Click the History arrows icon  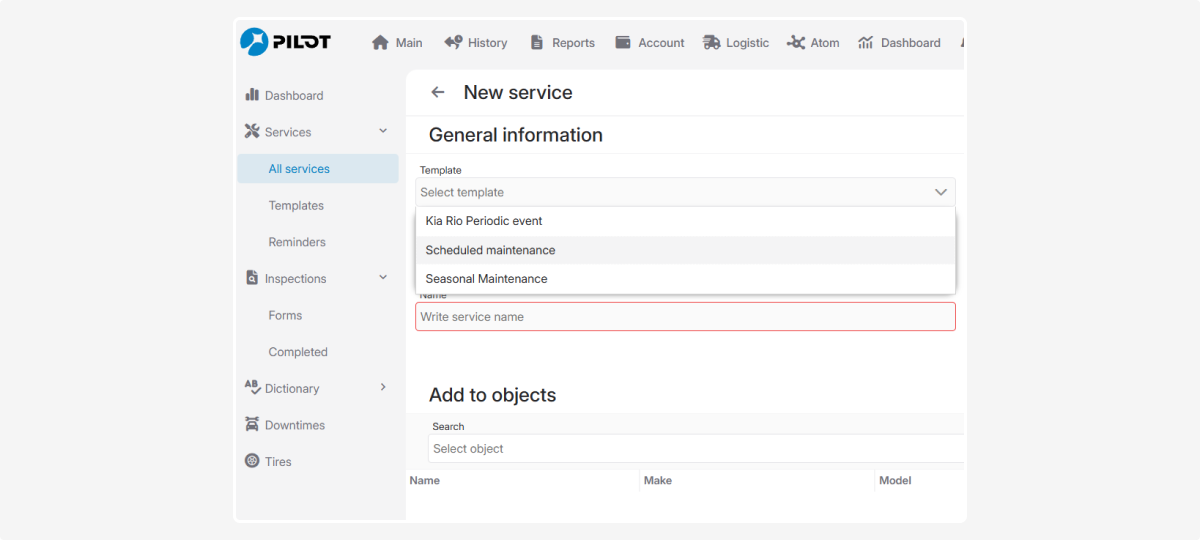pyautogui.click(x=453, y=43)
